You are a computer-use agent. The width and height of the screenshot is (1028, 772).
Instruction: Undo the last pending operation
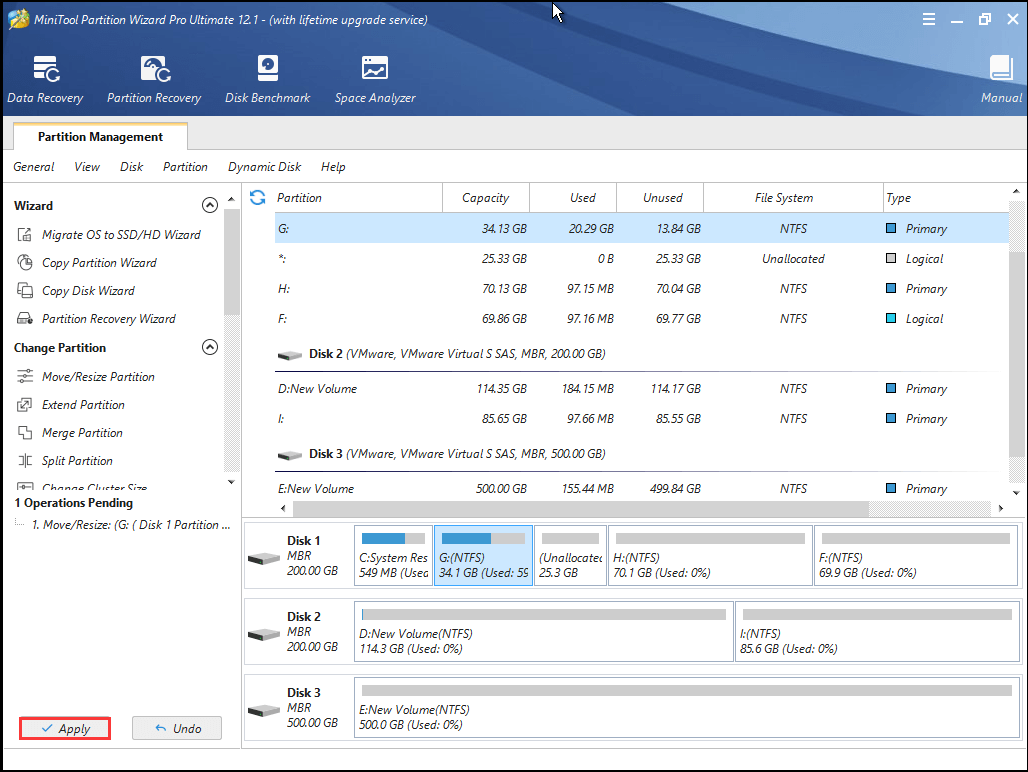click(x=177, y=728)
